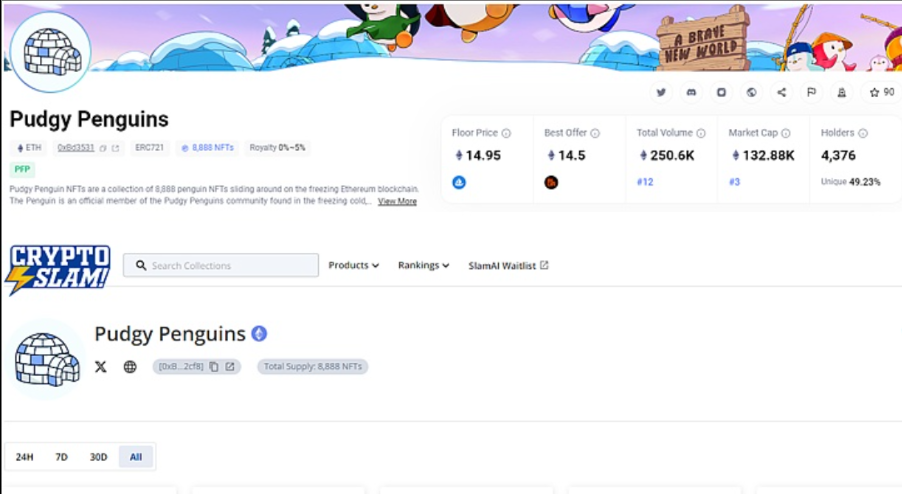This screenshot has height=494, width=902.
Task: Add to favorites with star icon
Action: point(881,92)
